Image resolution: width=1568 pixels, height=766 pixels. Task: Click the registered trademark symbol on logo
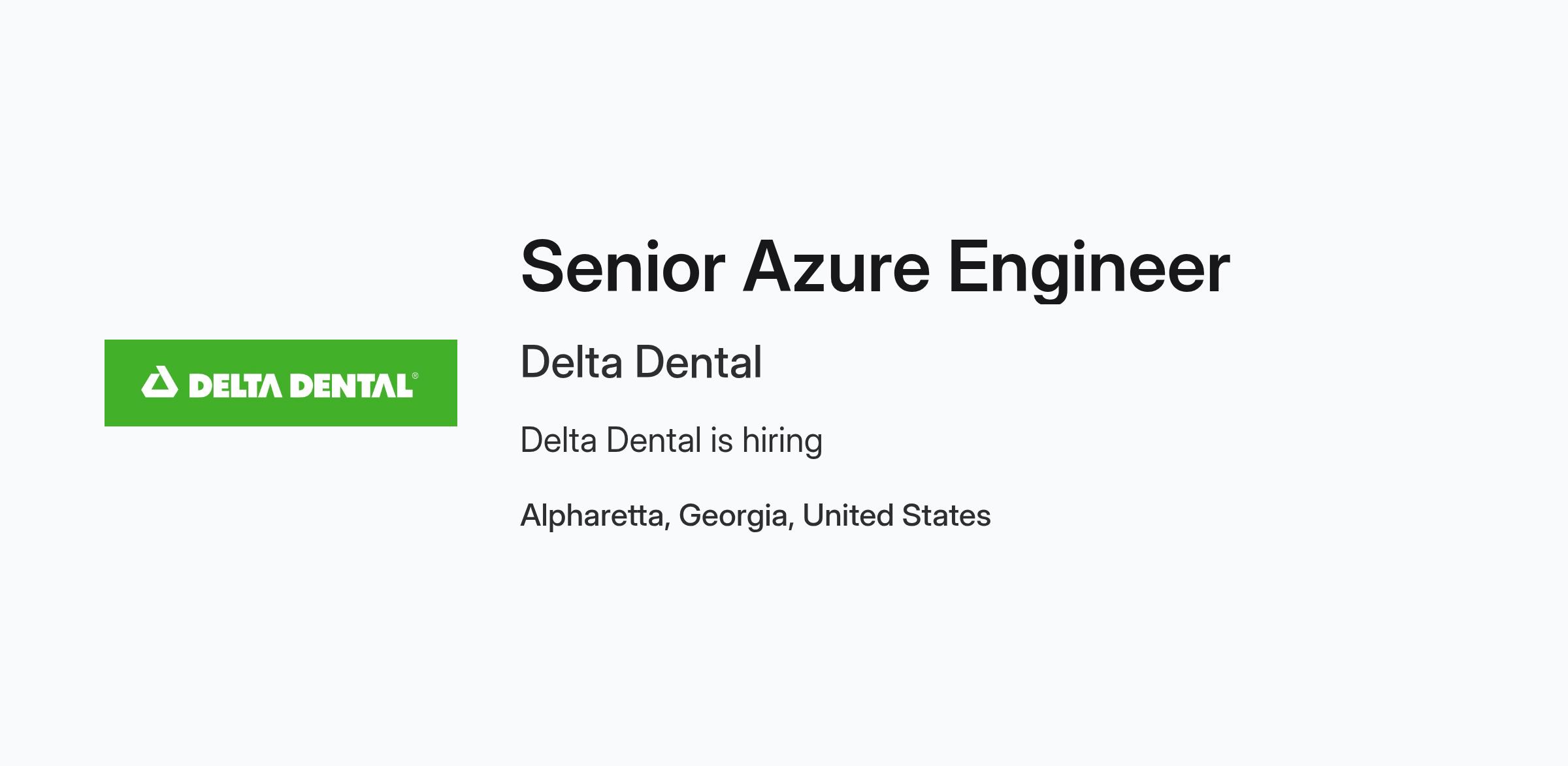coord(416,375)
